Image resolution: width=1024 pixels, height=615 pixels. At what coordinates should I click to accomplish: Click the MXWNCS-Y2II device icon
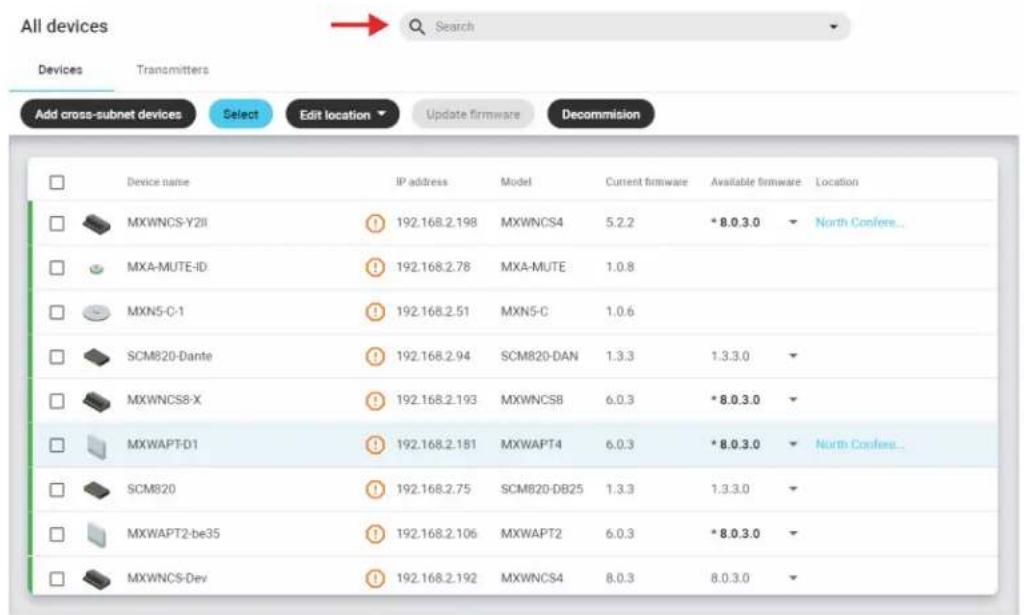(96, 224)
